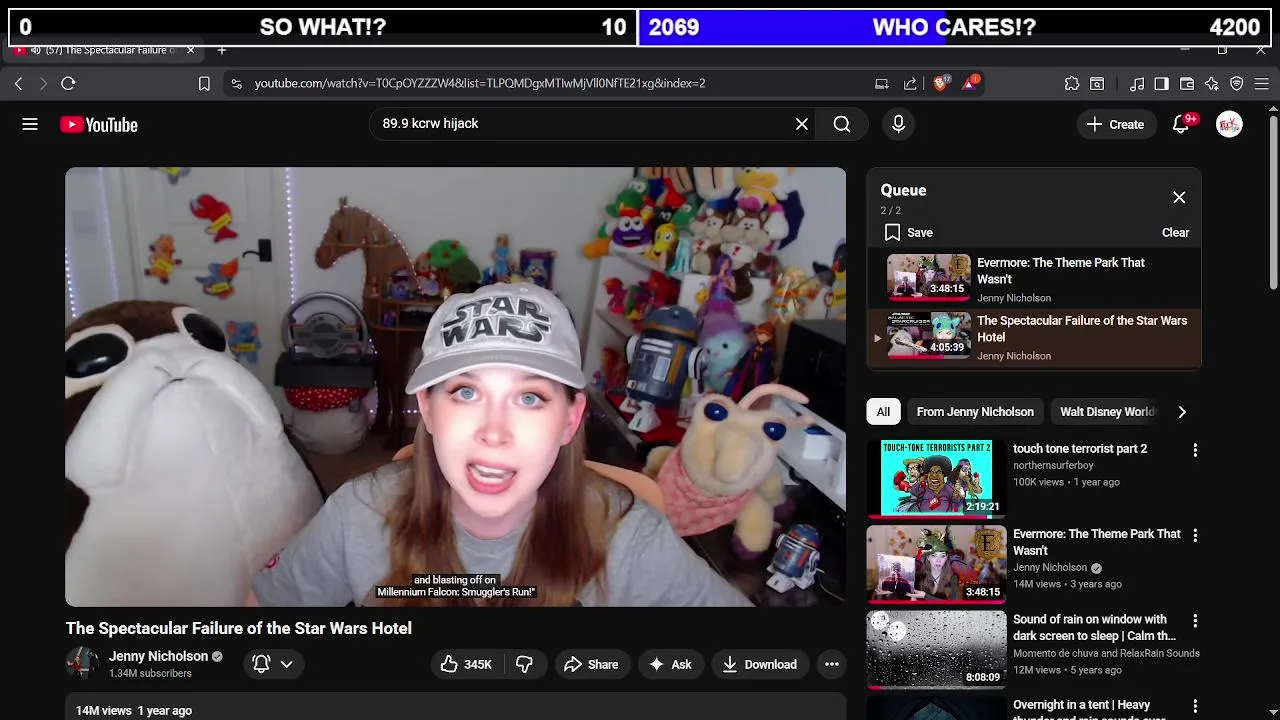Screen dimensions: 1280x720
Task: Clear the queue
Action: [x=1175, y=232]
